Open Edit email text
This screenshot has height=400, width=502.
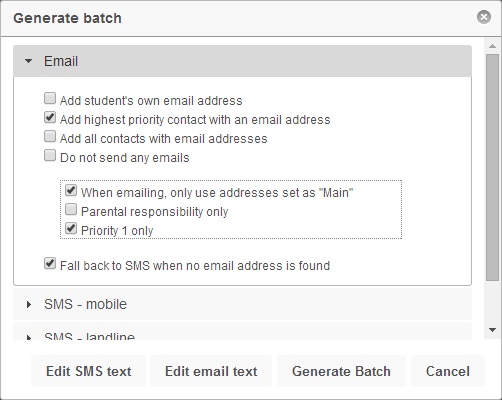(211, 371)
